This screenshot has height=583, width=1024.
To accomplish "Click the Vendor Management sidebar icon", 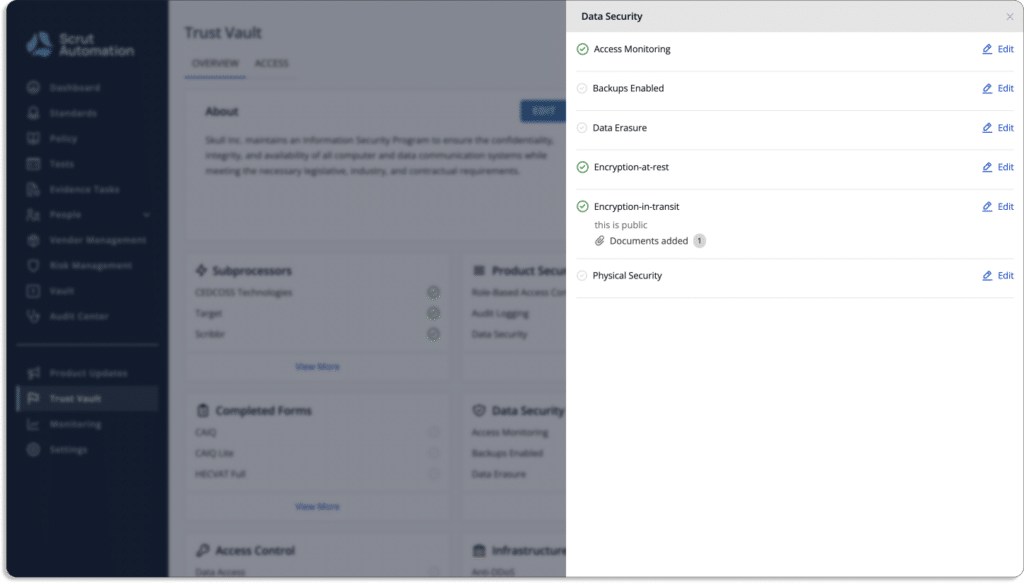I will [x=33, y=240].
